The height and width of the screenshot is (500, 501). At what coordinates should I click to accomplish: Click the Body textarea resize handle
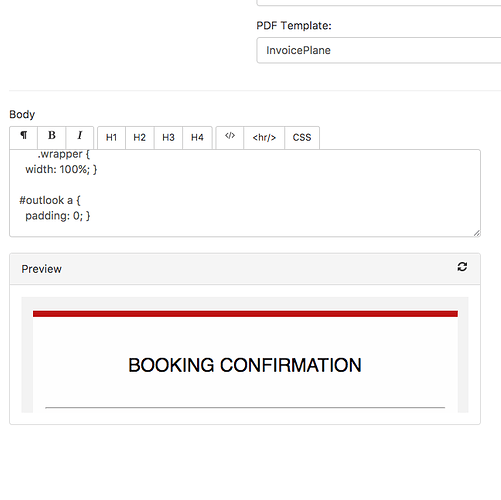pyautogui.click(x=477, y=233)
